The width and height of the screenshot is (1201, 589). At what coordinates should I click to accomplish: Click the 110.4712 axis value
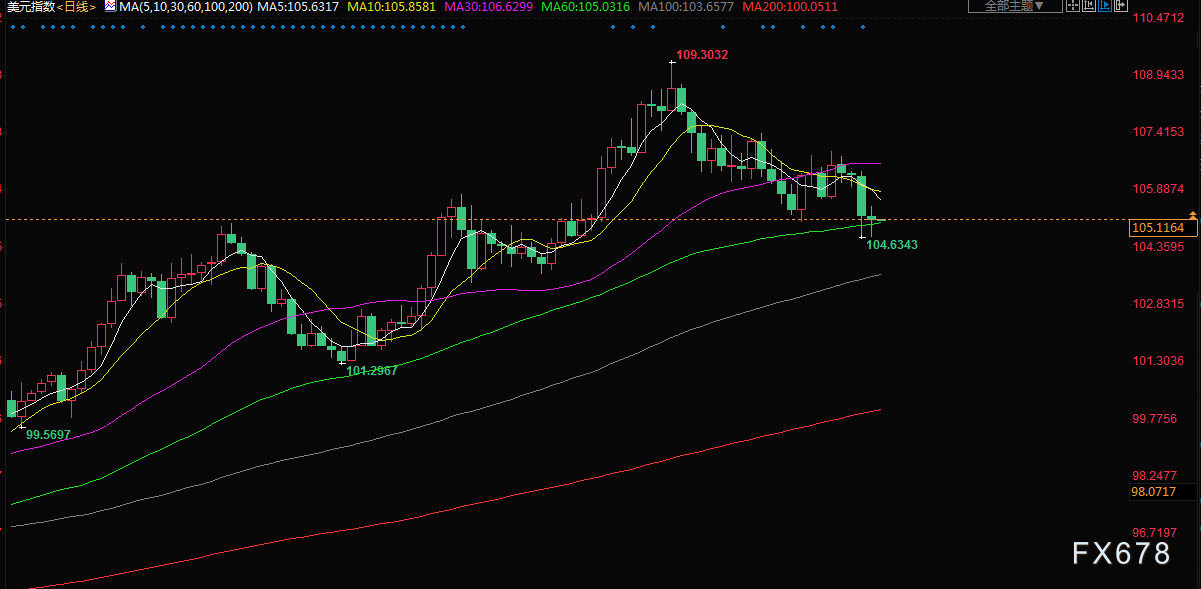pyautogui.click(x=1158, y=18)
